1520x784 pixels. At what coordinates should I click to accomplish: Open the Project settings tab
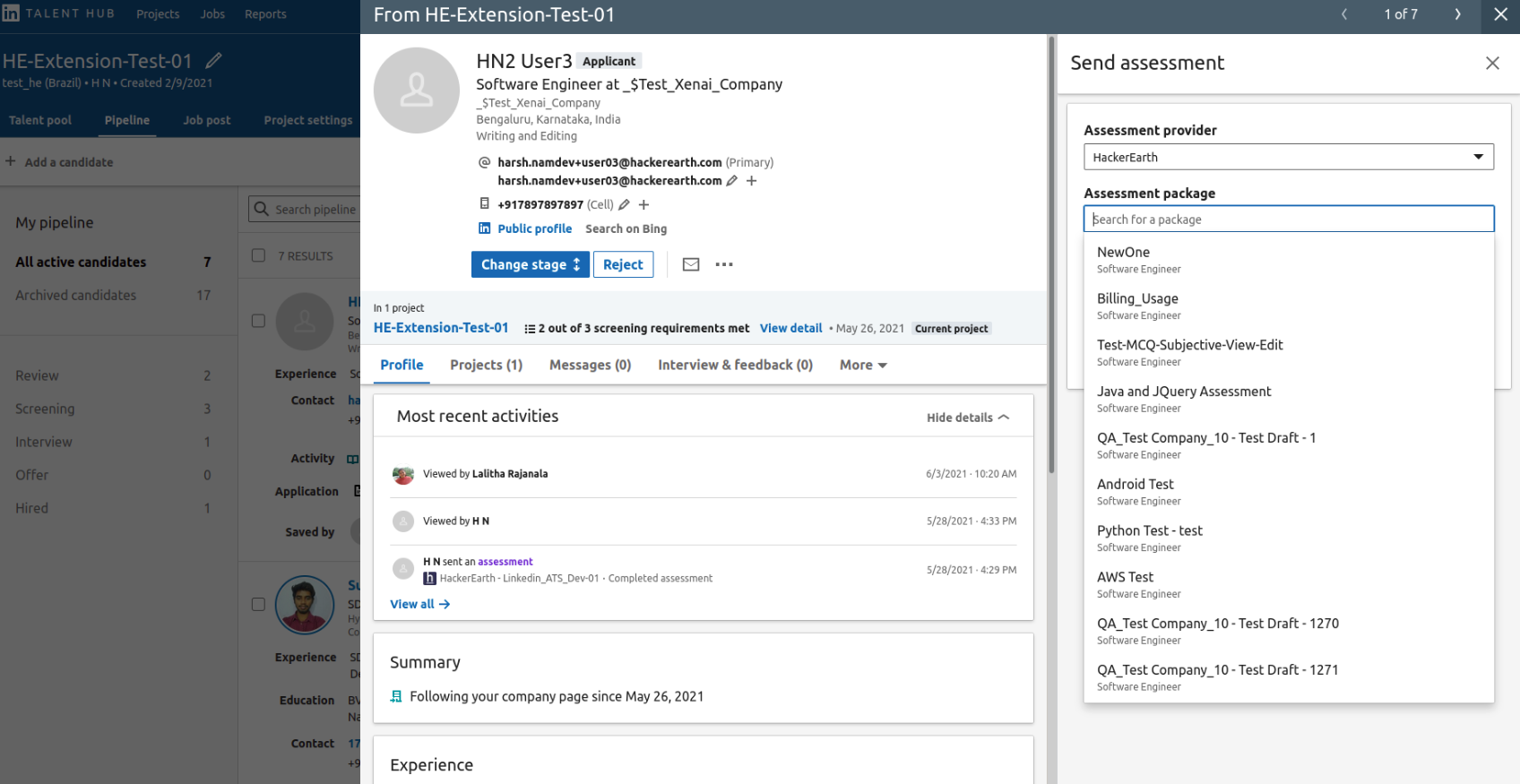(x=308, y=120)
